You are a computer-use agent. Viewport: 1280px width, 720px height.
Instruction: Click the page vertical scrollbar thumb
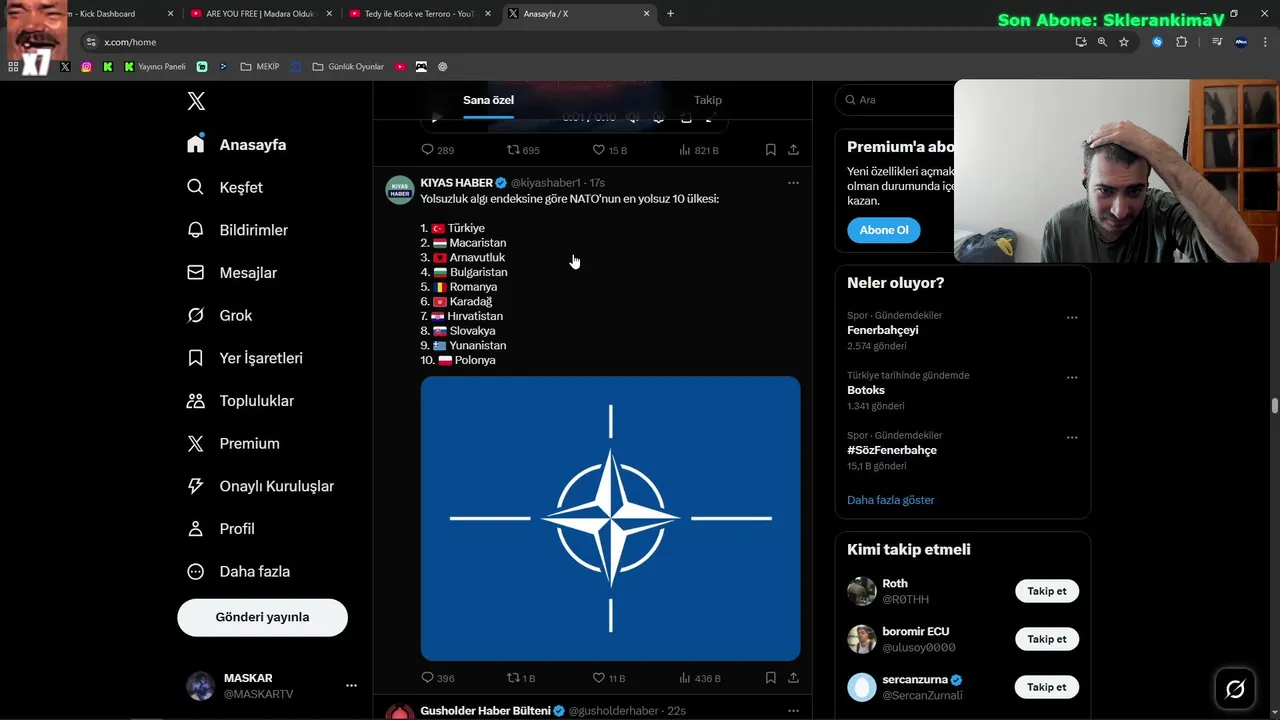[1275, 405]
